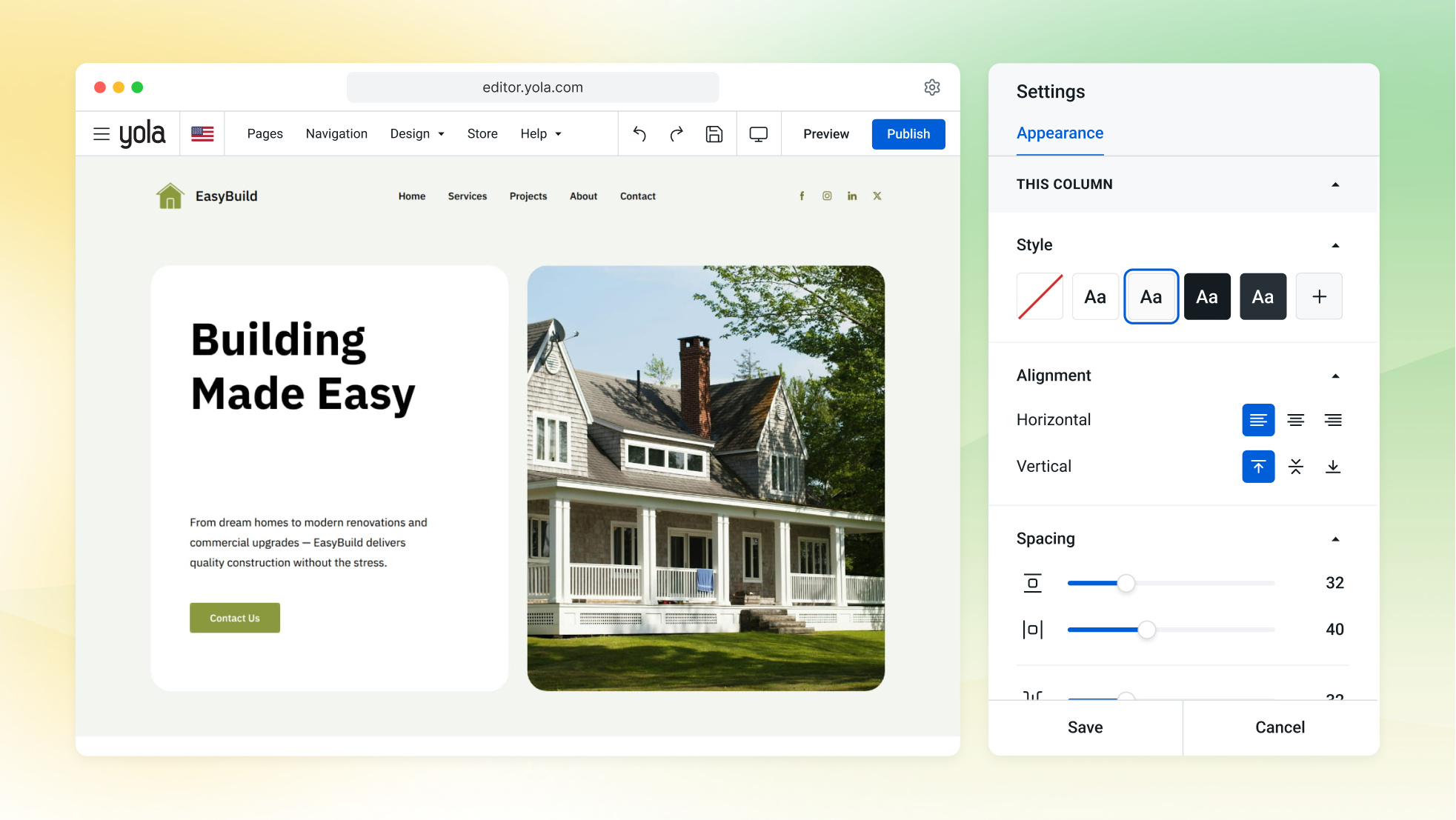Click the vertical padding slider handle at 32
This screenshot has height=820, width=1456.
click(x=1126, y=584)
